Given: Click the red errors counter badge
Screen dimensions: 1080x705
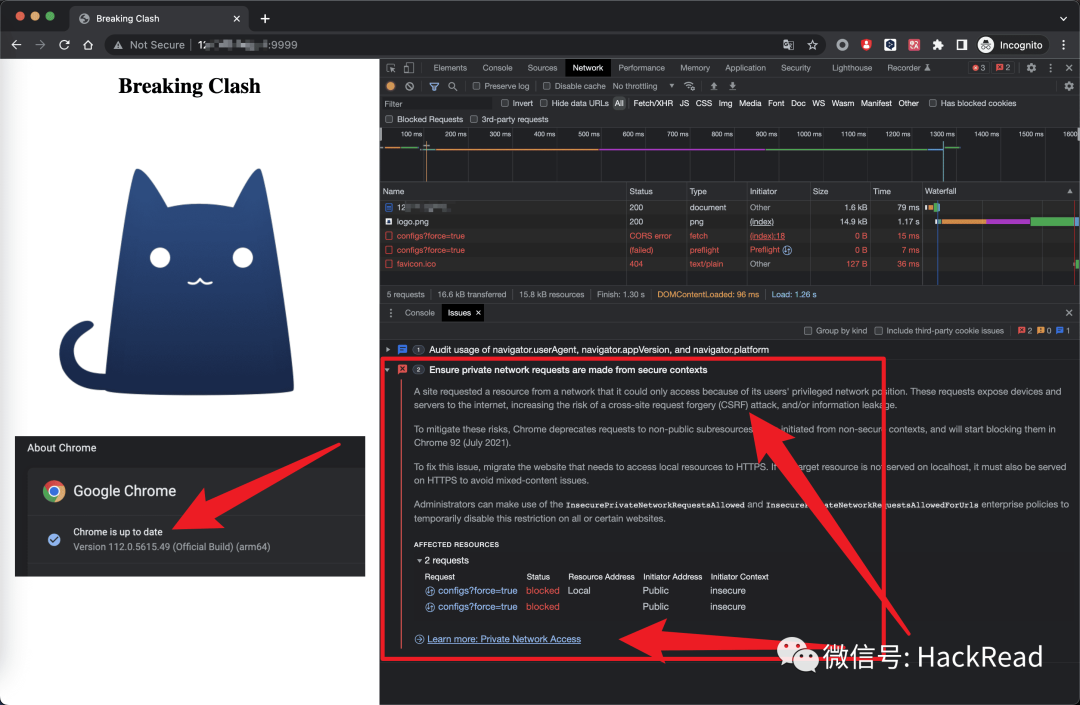Looking at the screenshot, I should [x=978, y=68].
